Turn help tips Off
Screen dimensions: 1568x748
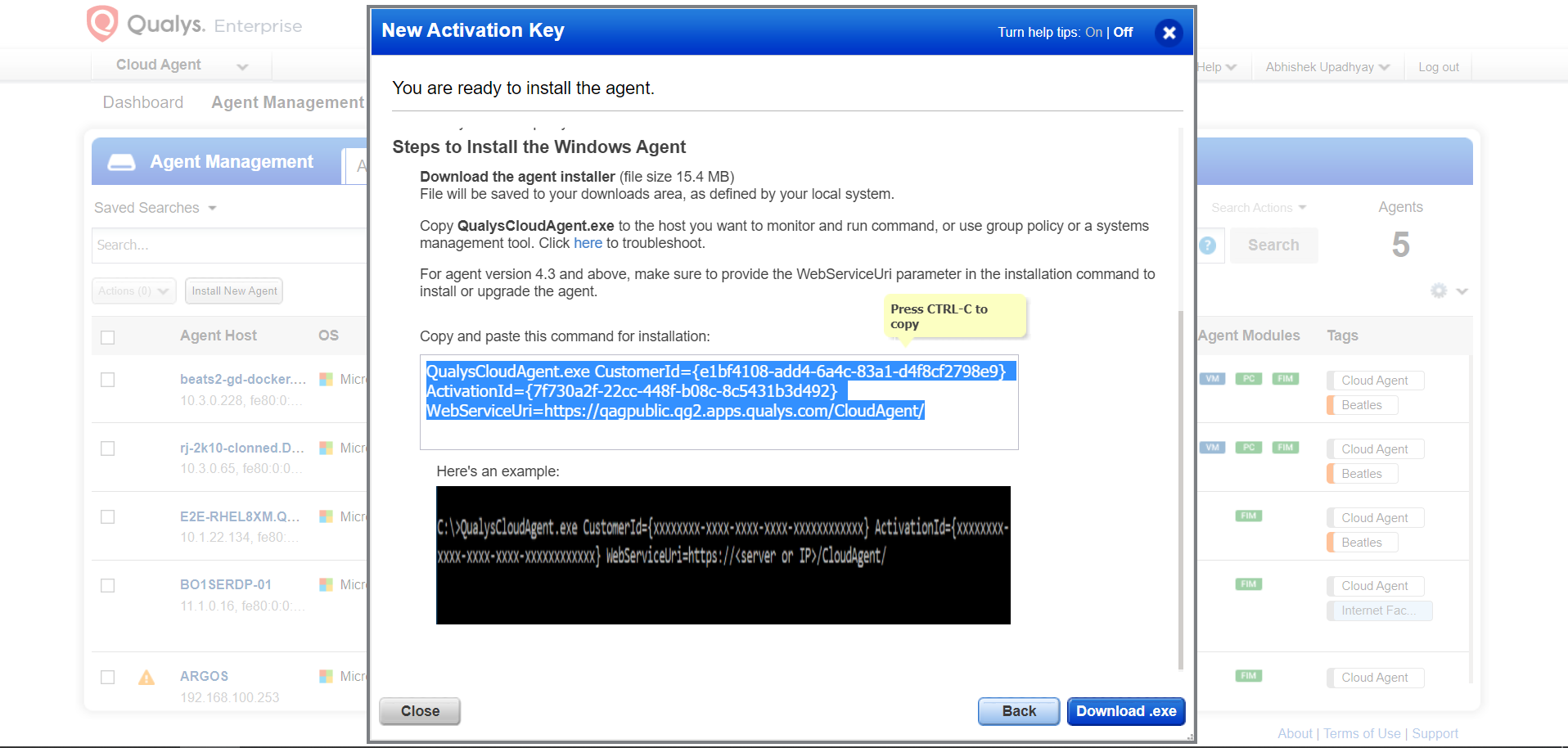pyautogui.click(x=1123, y=33)
